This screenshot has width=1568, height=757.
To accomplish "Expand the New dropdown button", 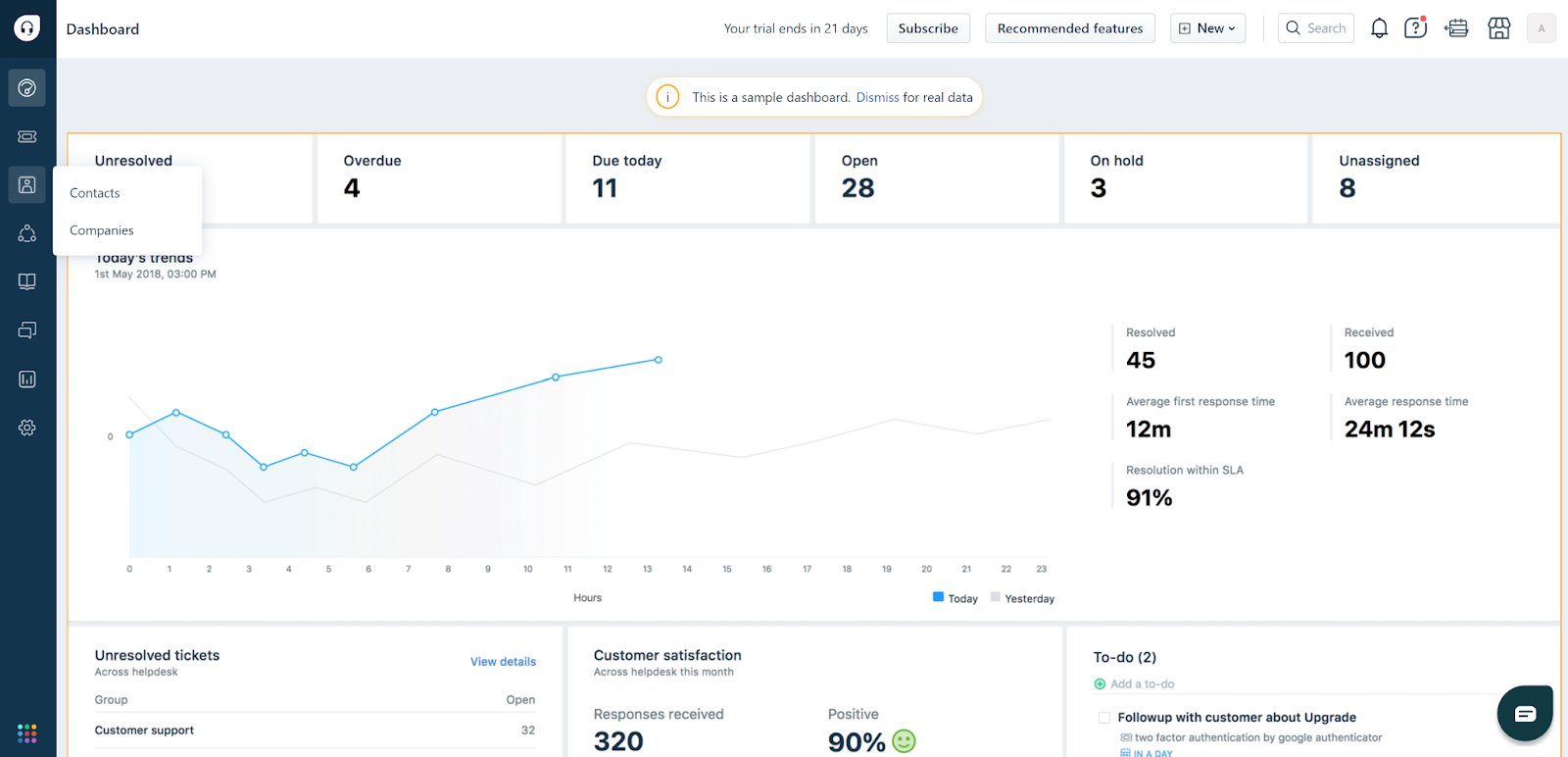I will [x=1207, y=28].
